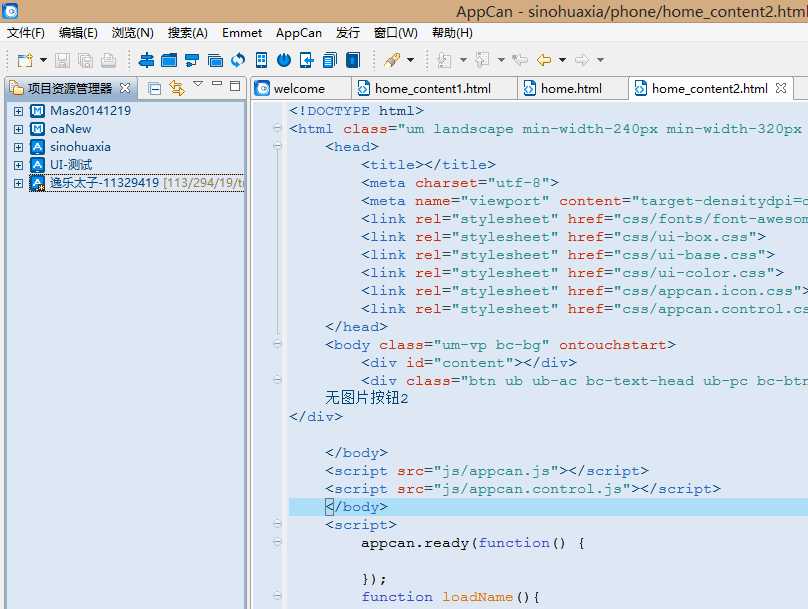Click the New file toolbar icon

pos(25,60)
